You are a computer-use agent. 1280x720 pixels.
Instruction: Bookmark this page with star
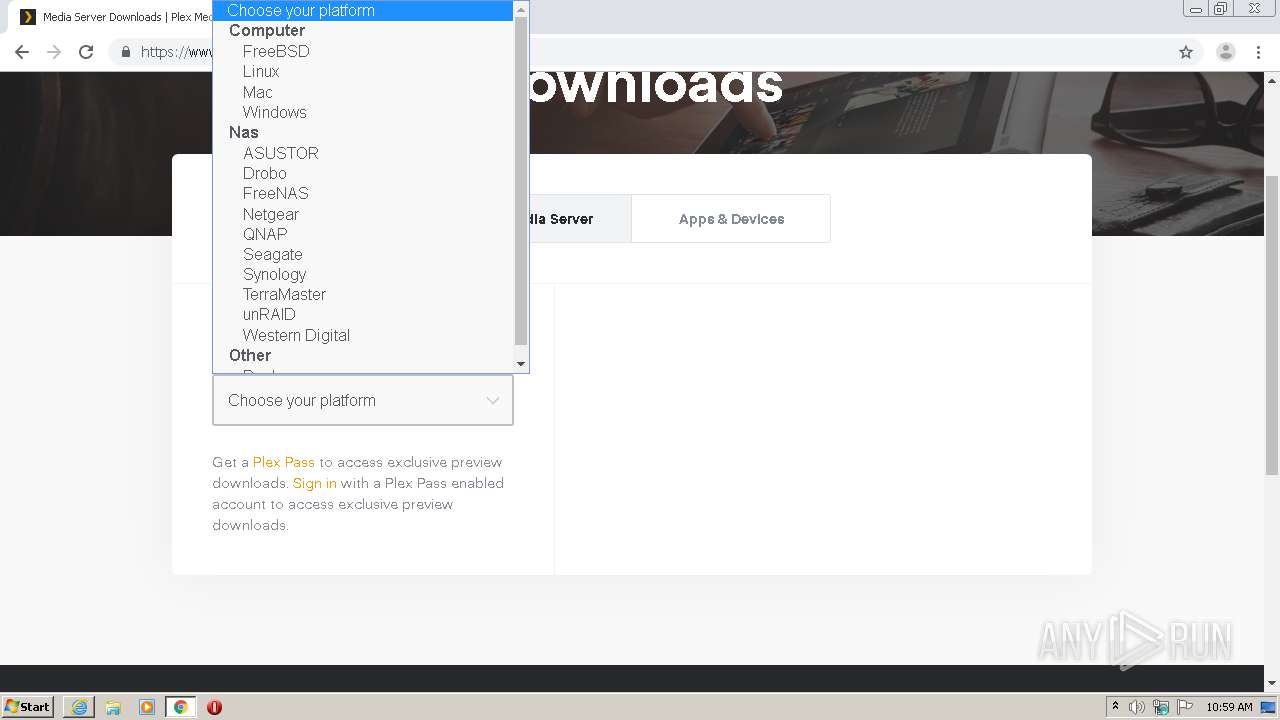pos(1186,52)
